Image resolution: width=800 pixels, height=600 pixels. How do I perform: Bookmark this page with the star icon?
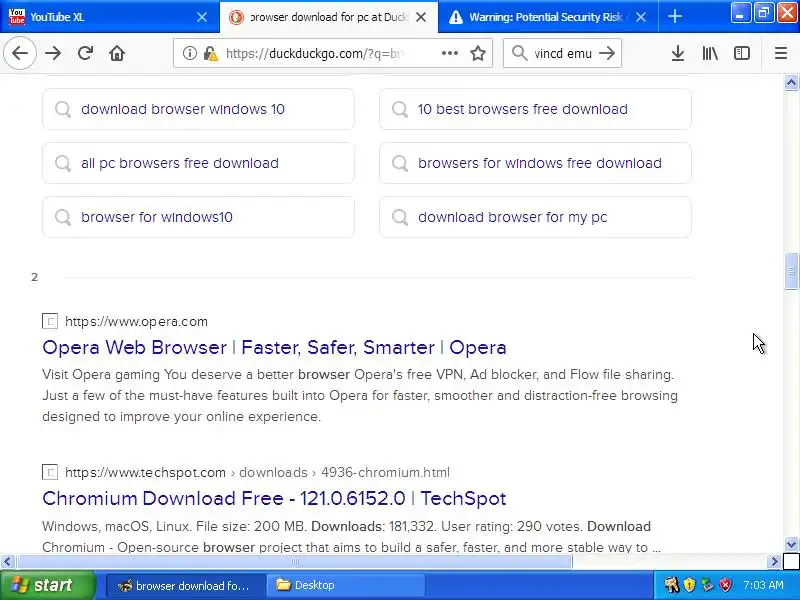click(478, 53)
